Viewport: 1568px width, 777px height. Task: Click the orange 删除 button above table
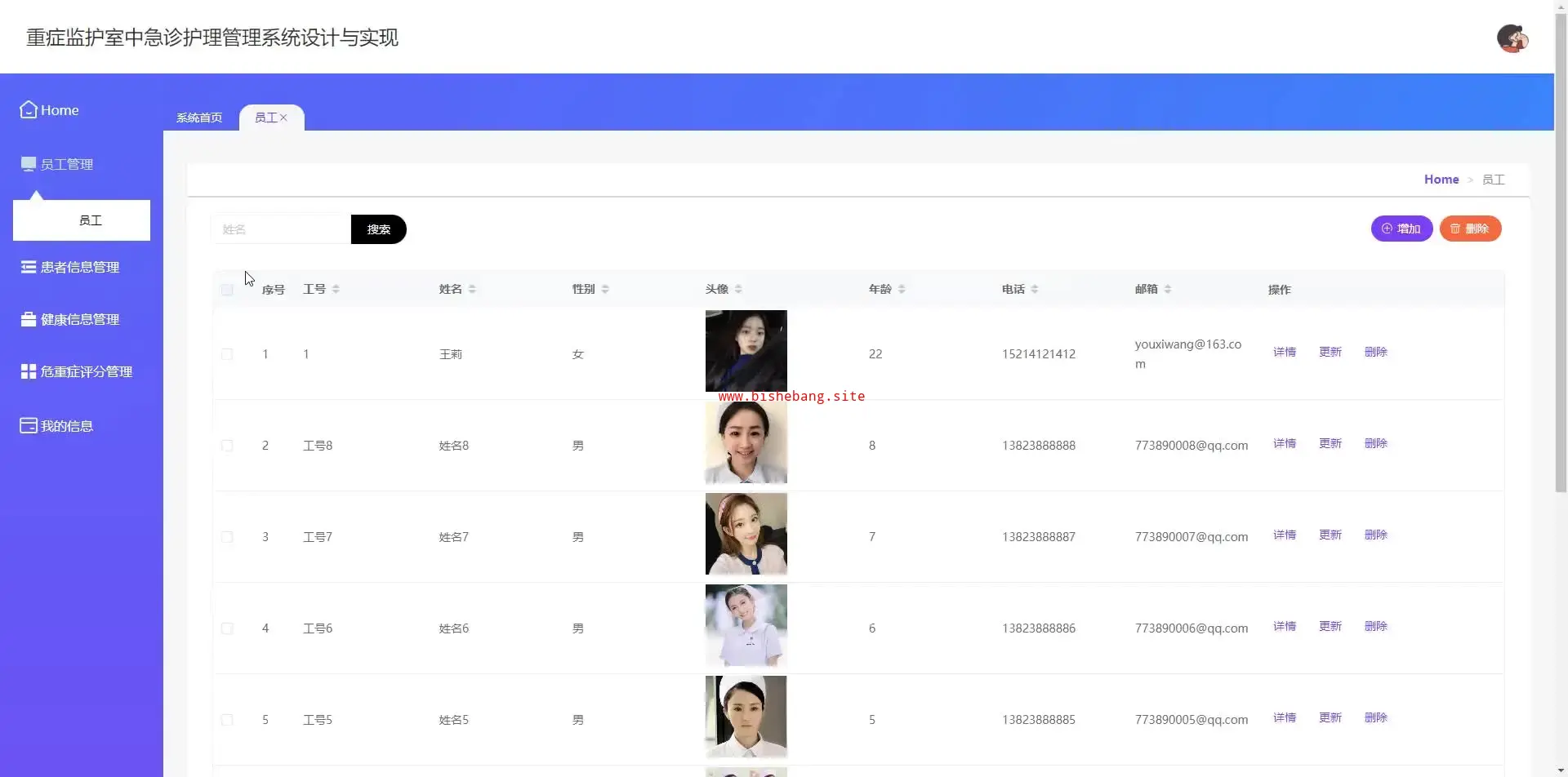click(1470, 229)
